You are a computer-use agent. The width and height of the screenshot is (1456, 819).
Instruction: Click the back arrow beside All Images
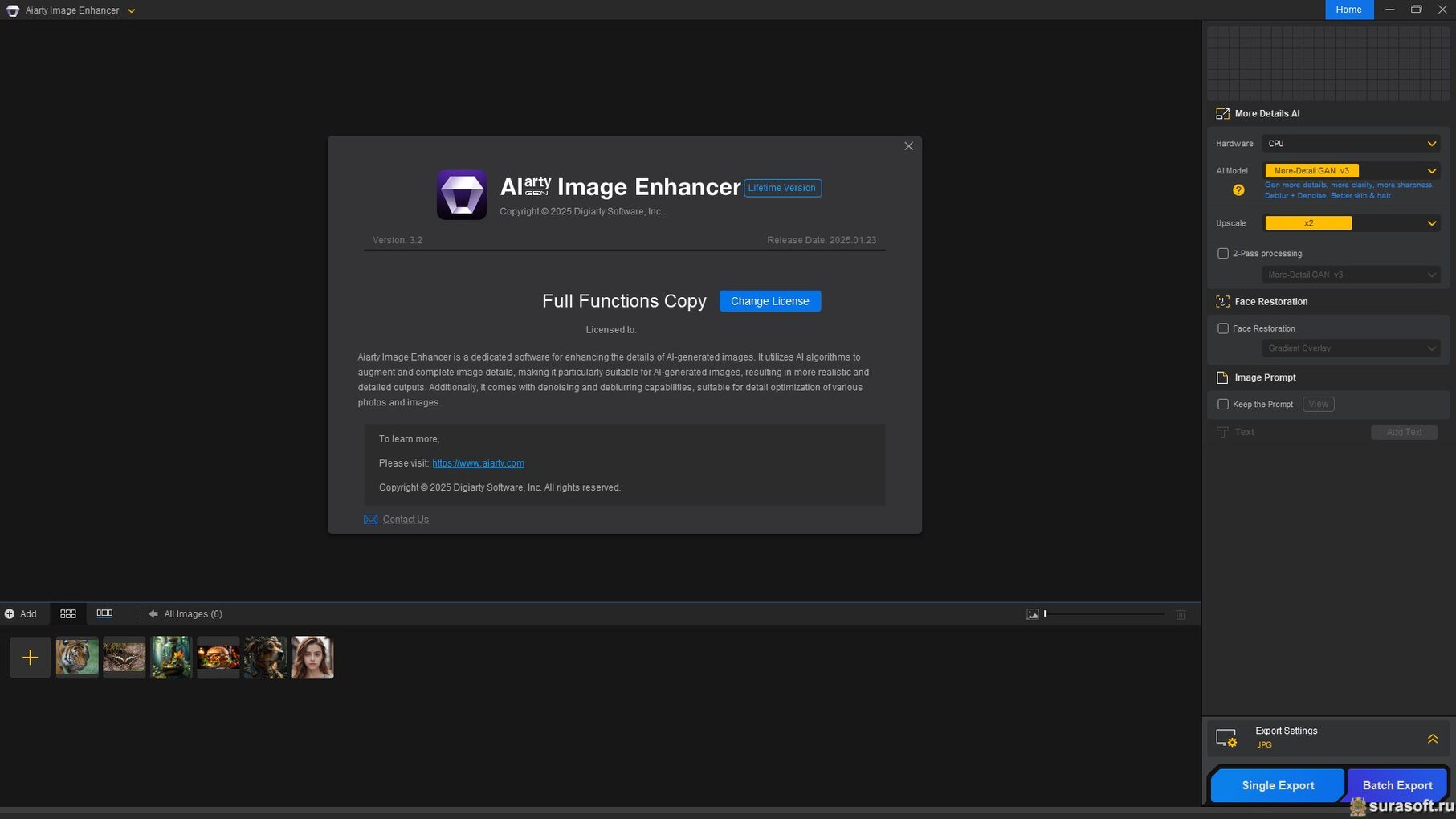(x=153, y=614)
